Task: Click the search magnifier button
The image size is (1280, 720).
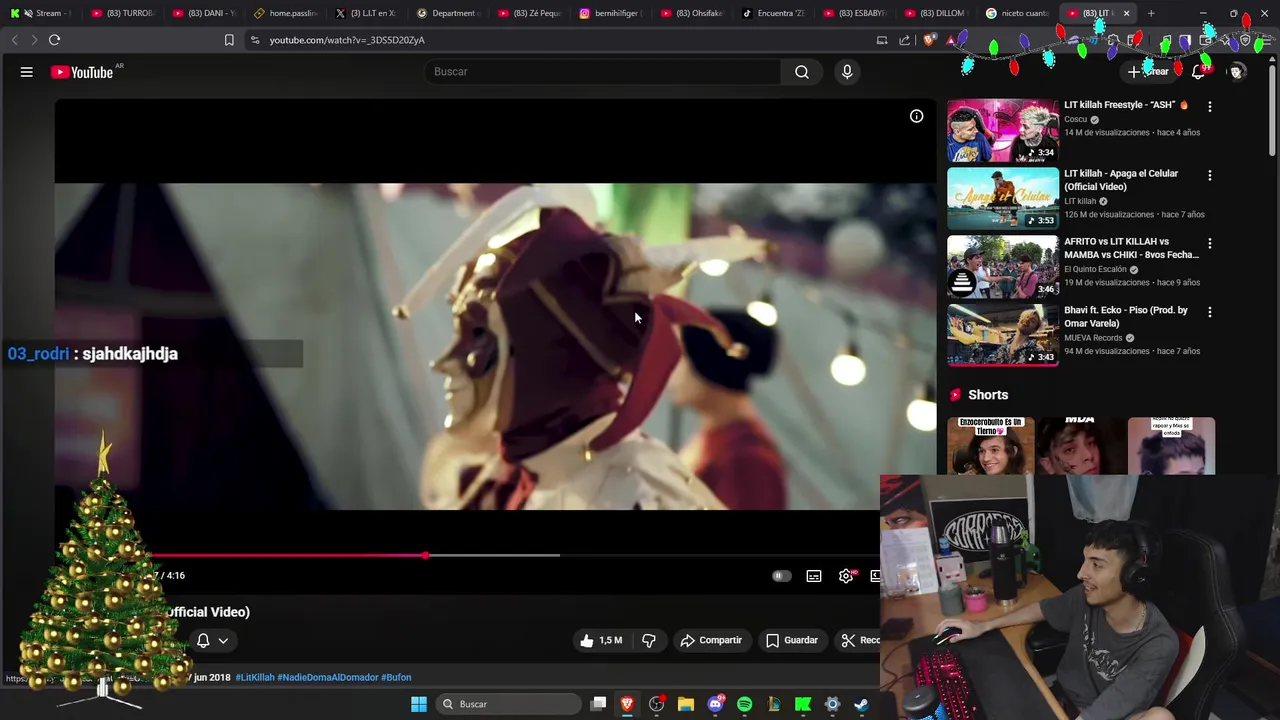Action: (x=801, y=72)
